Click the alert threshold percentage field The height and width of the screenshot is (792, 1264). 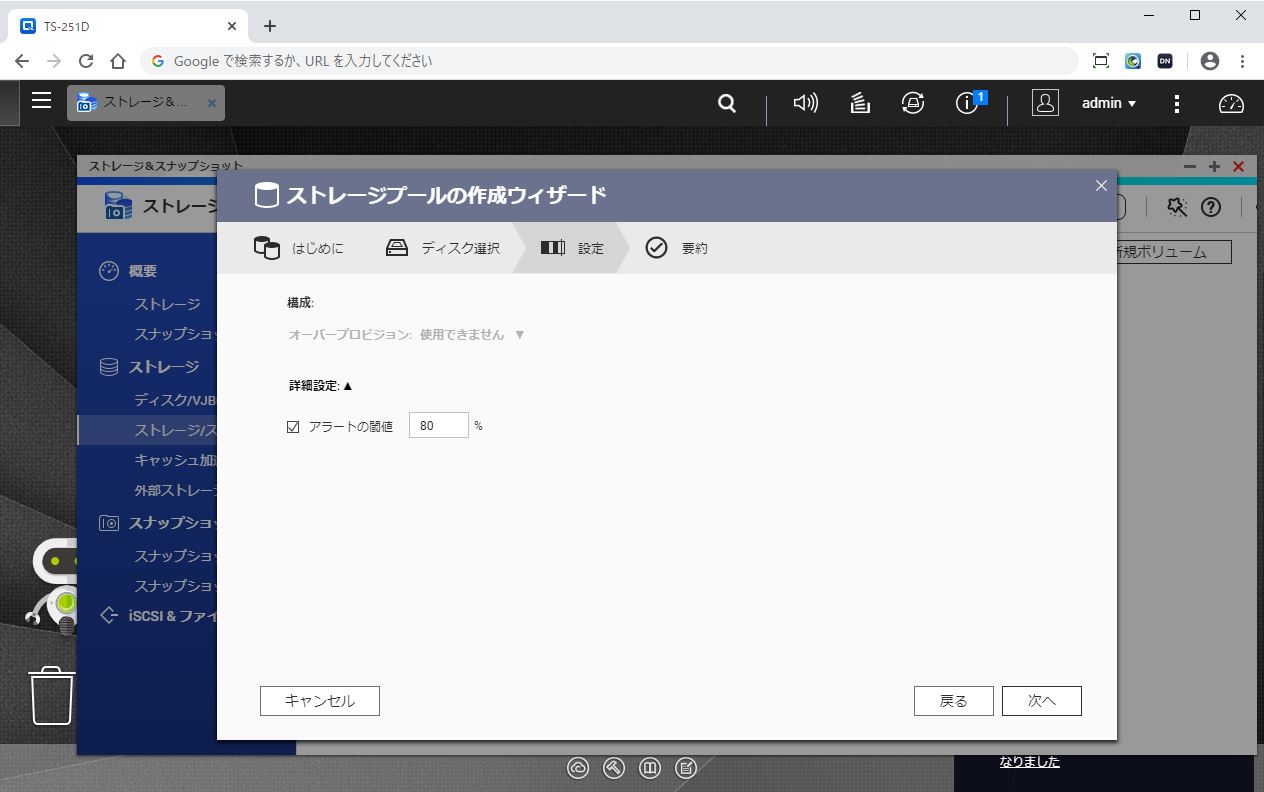[438, 426]
